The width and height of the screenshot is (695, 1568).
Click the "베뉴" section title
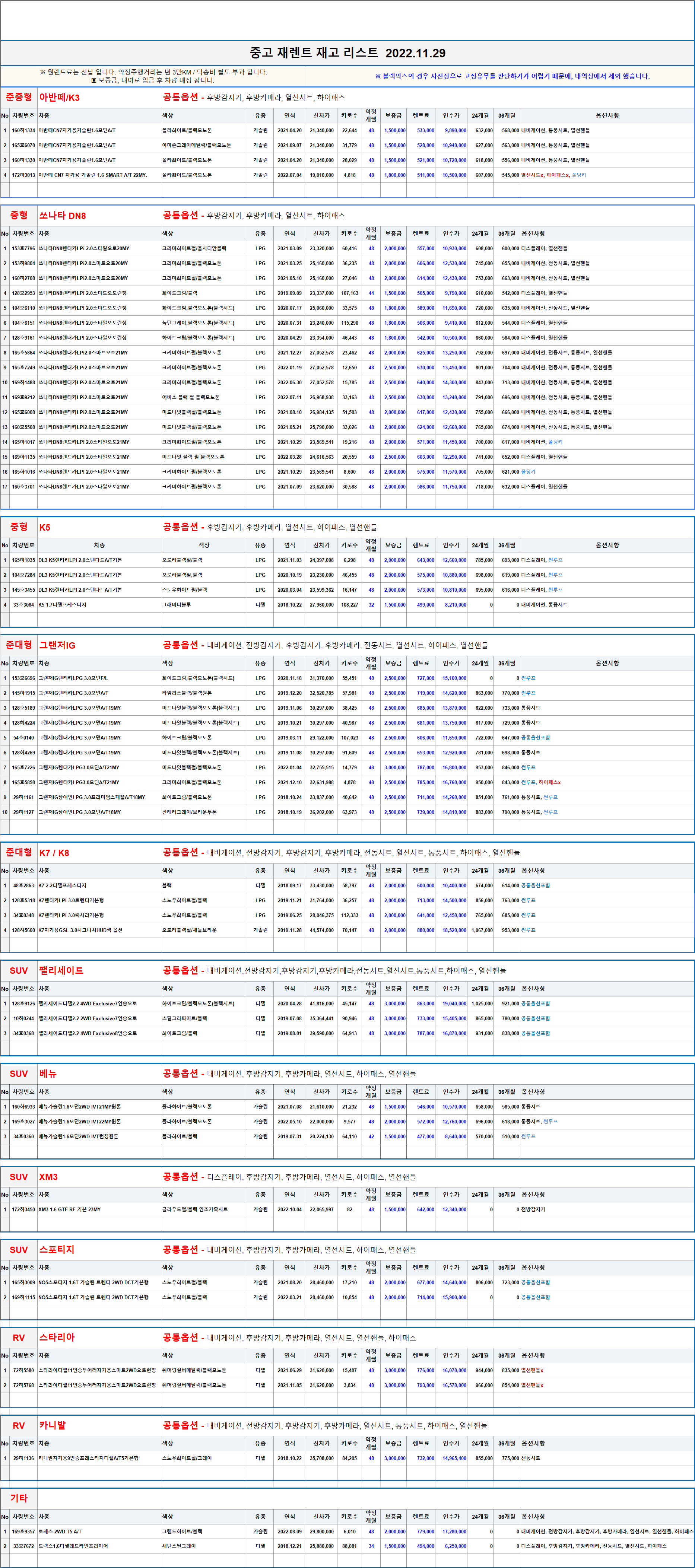click(48, 1074)
